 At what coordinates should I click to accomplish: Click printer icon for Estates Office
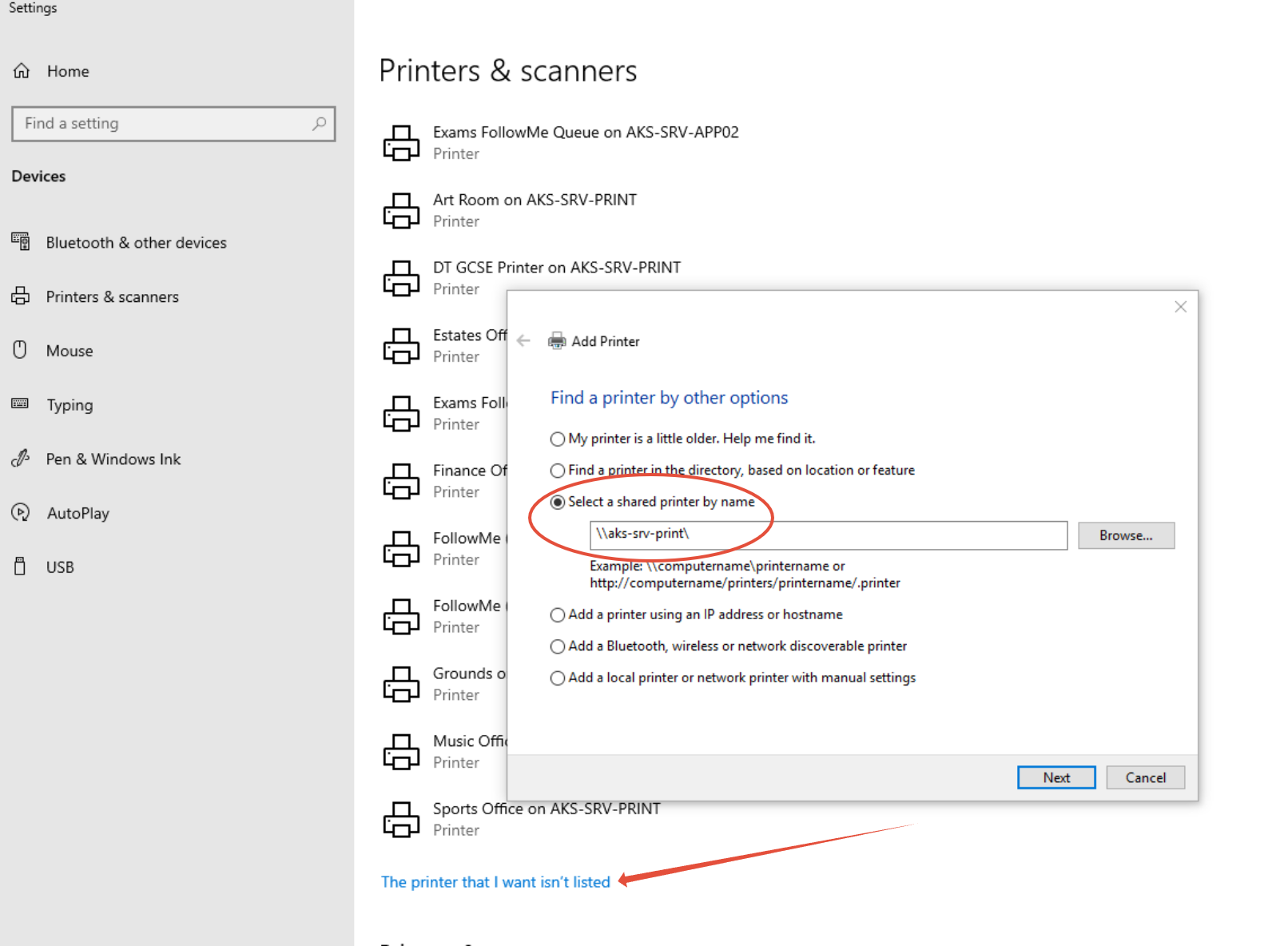click(401, 346)
